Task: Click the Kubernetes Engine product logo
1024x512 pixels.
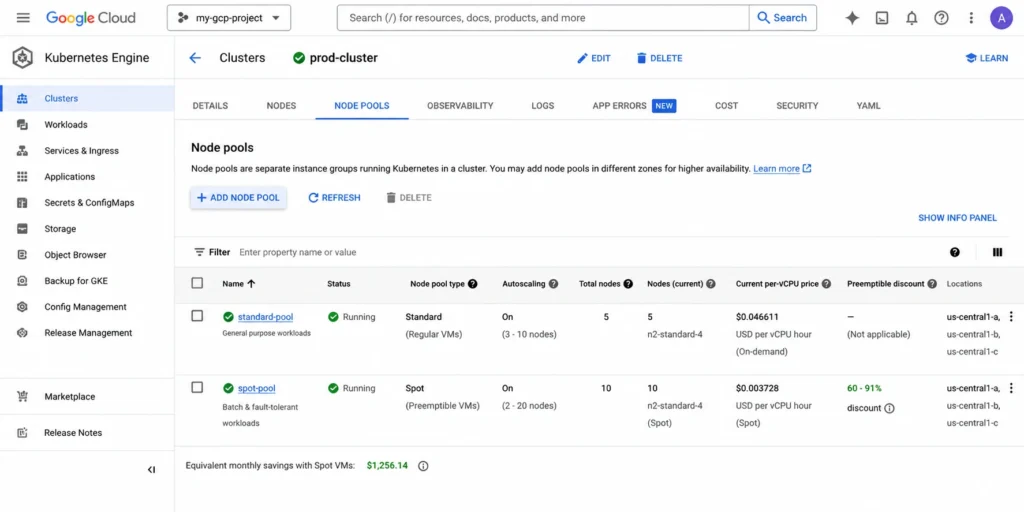Action: (x=22, y=57)
